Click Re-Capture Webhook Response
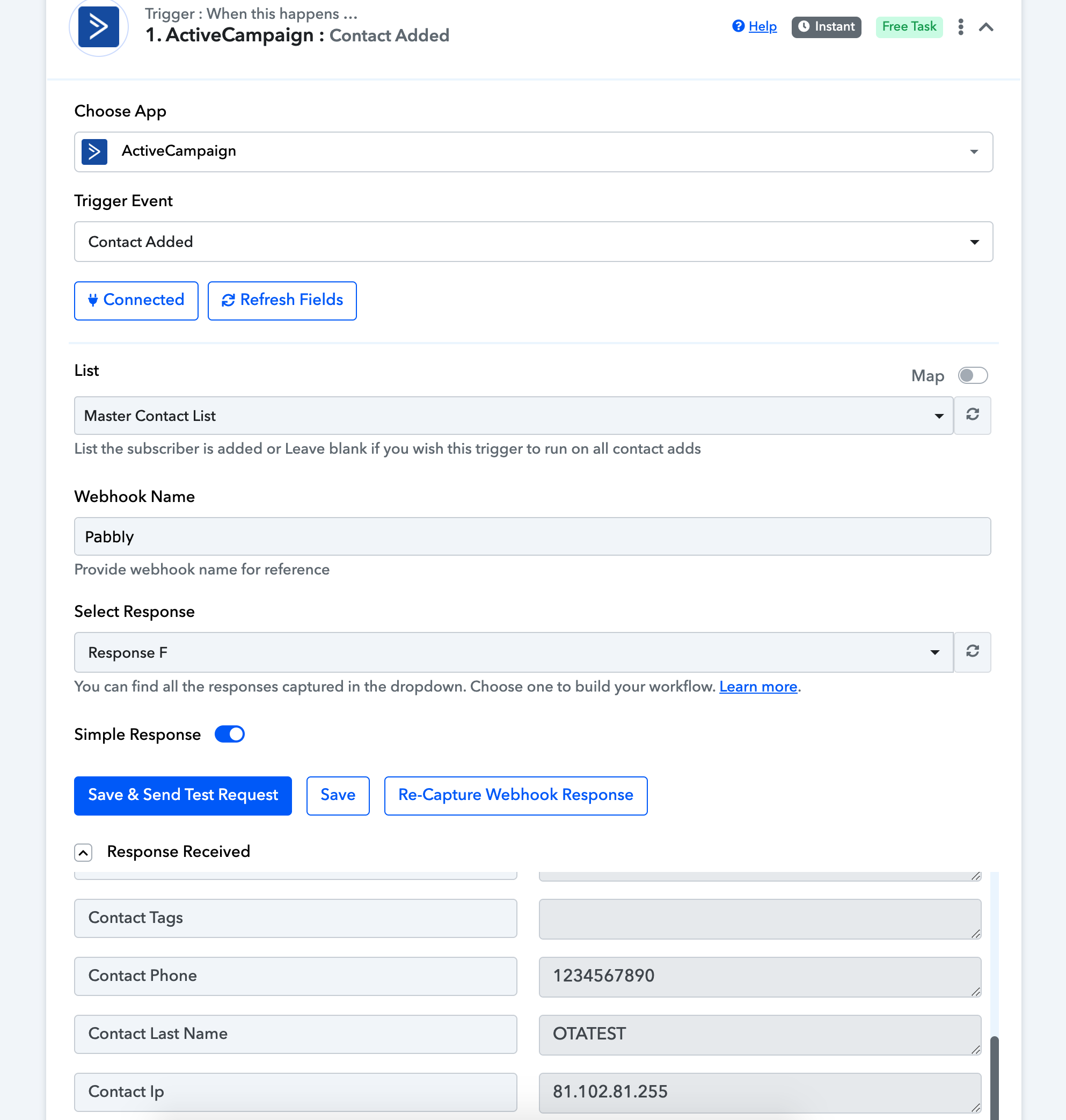The image size is (1066, 1120). (515, 795)
